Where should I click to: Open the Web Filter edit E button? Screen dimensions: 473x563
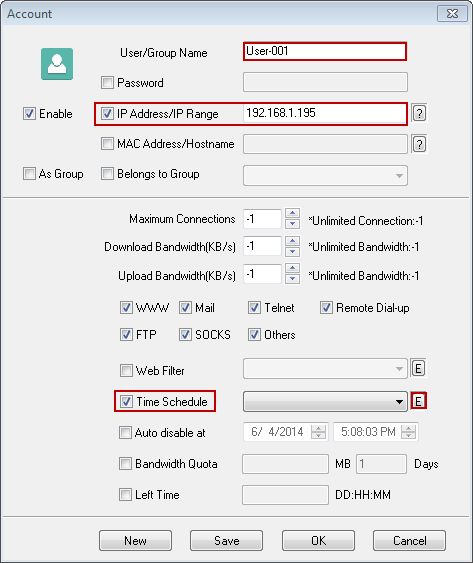pos(418,369)
